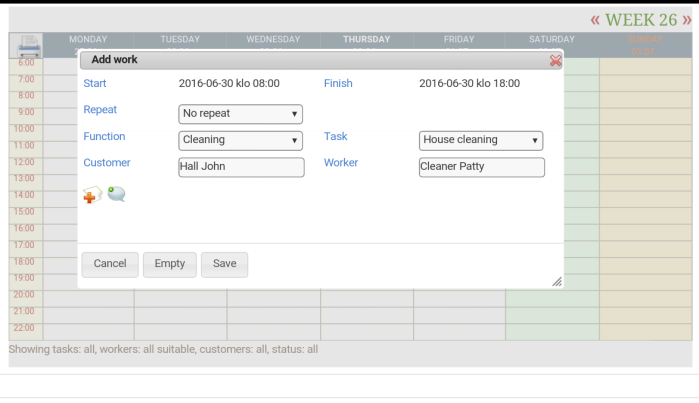Expand the Function dropdown set to Cleaning
Screen dimensions: 699x403
tap(240, 141)
